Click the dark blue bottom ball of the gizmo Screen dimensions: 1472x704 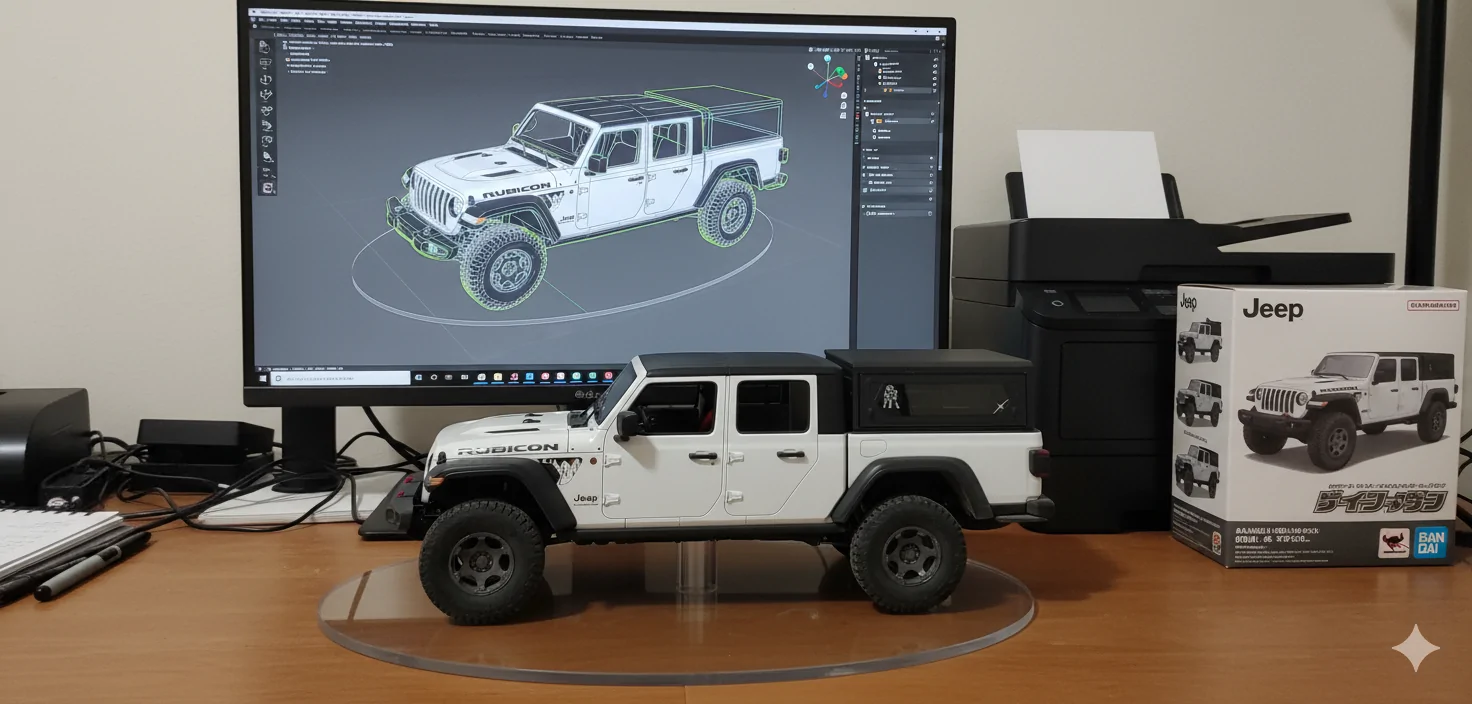pyautogui.click(x=825, y=95)
